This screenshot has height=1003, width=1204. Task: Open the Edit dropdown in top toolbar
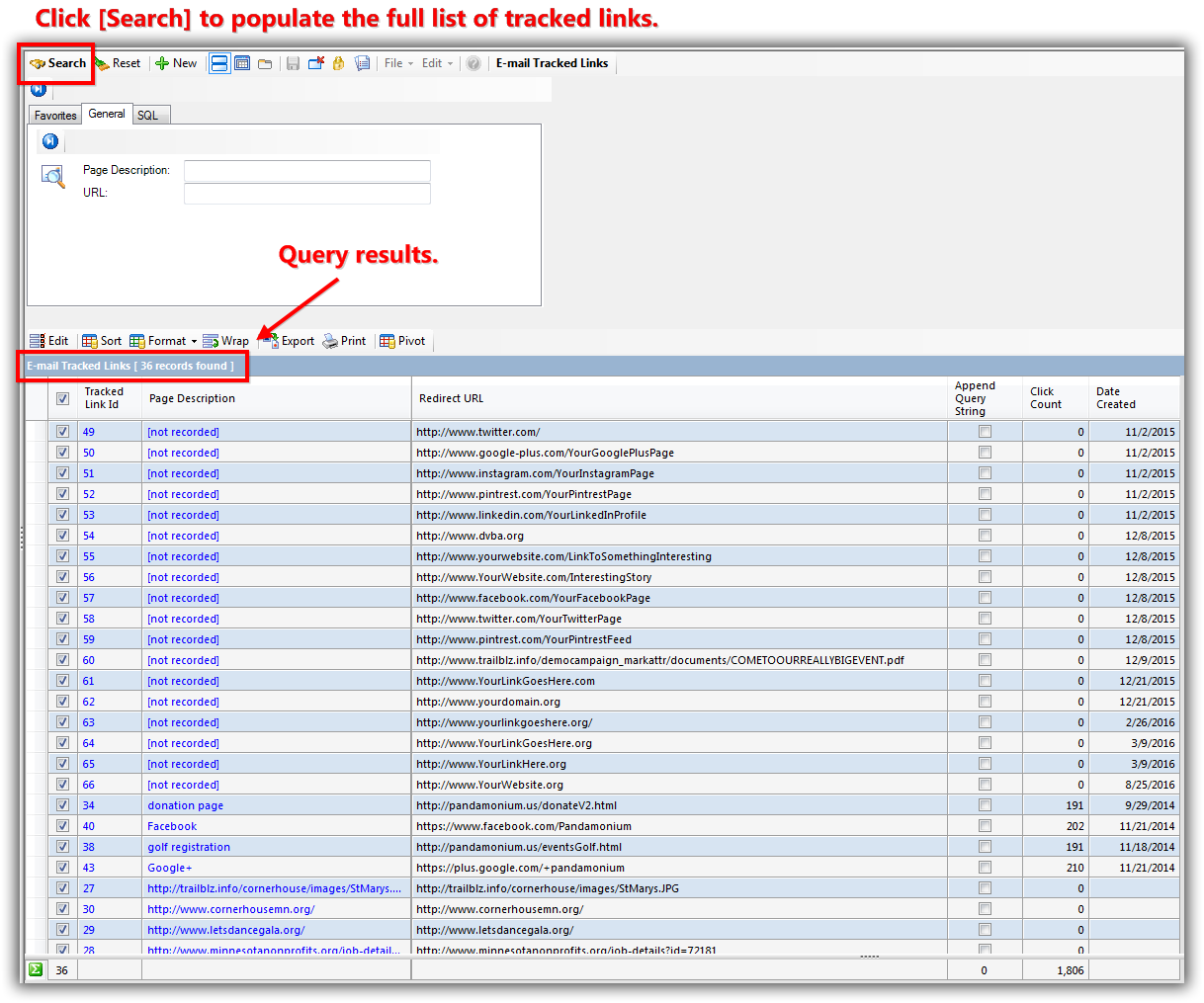[437, 63]
